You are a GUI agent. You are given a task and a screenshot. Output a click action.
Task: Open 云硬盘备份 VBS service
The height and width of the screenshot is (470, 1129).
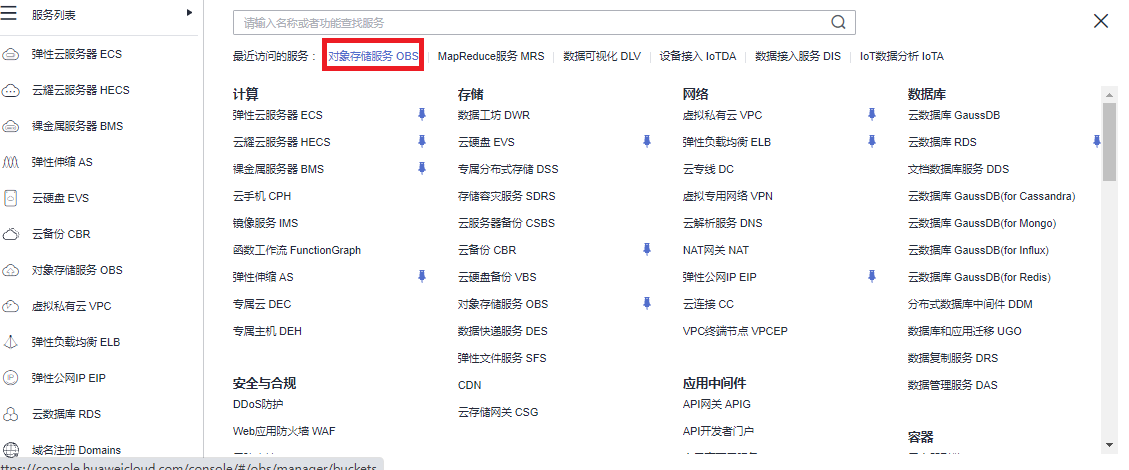click(x=497, y=277)
